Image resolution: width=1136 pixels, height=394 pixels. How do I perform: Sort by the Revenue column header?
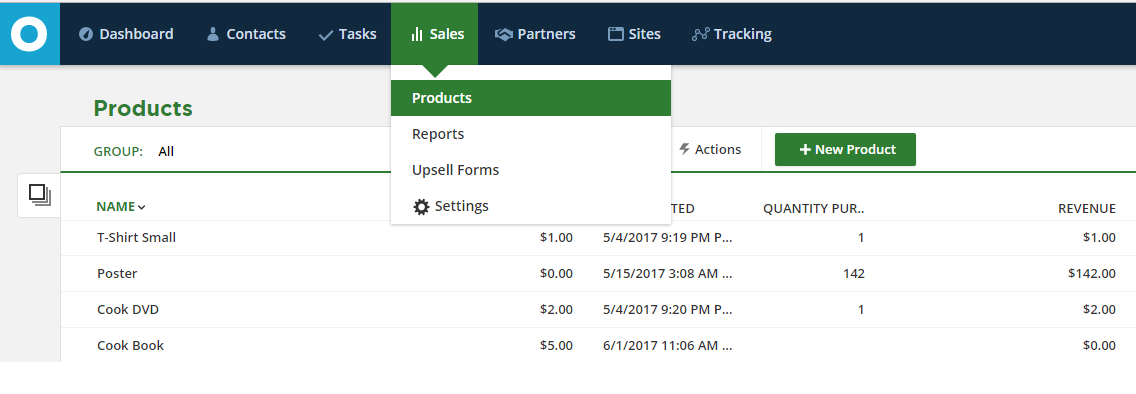[1087, 209]
